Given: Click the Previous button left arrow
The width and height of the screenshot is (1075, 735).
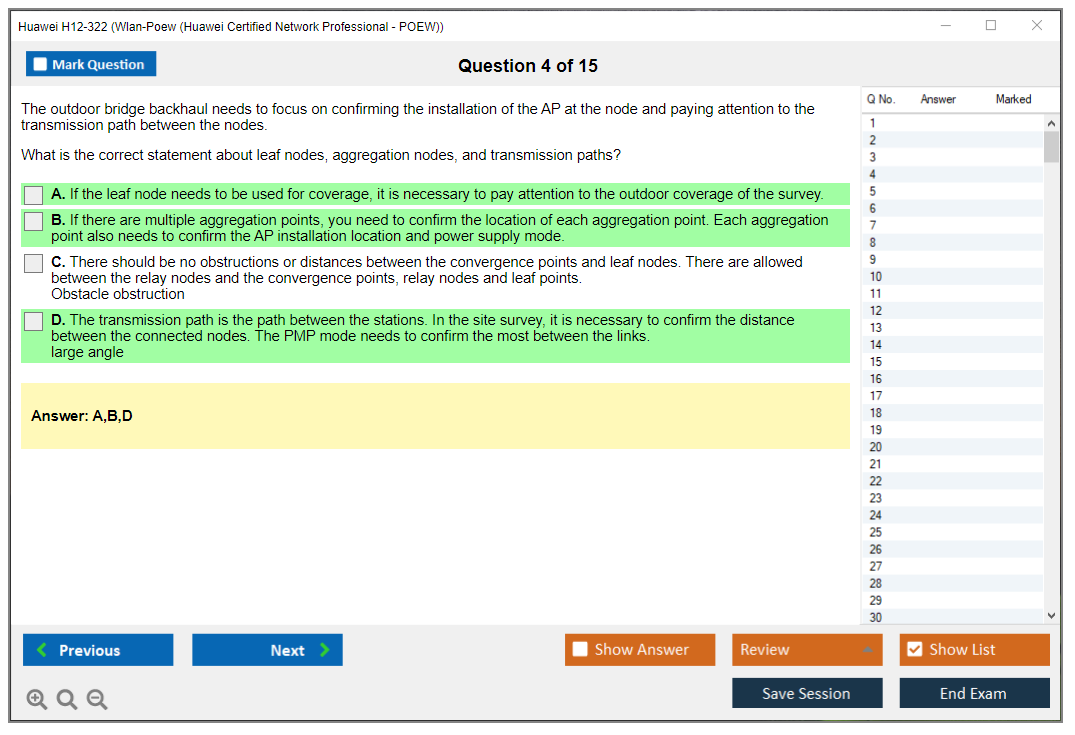Looking at the screenshot, I should pos(42,650).
